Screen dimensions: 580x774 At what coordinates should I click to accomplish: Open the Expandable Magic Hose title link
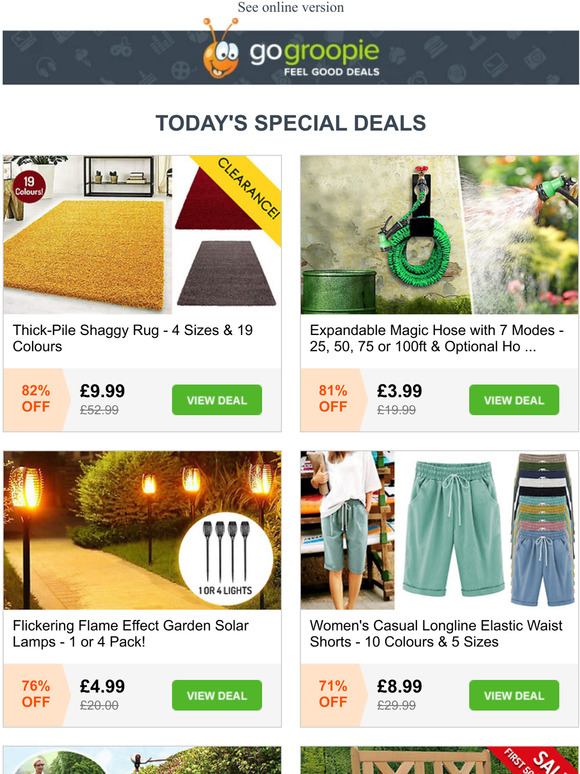[436, 338]
